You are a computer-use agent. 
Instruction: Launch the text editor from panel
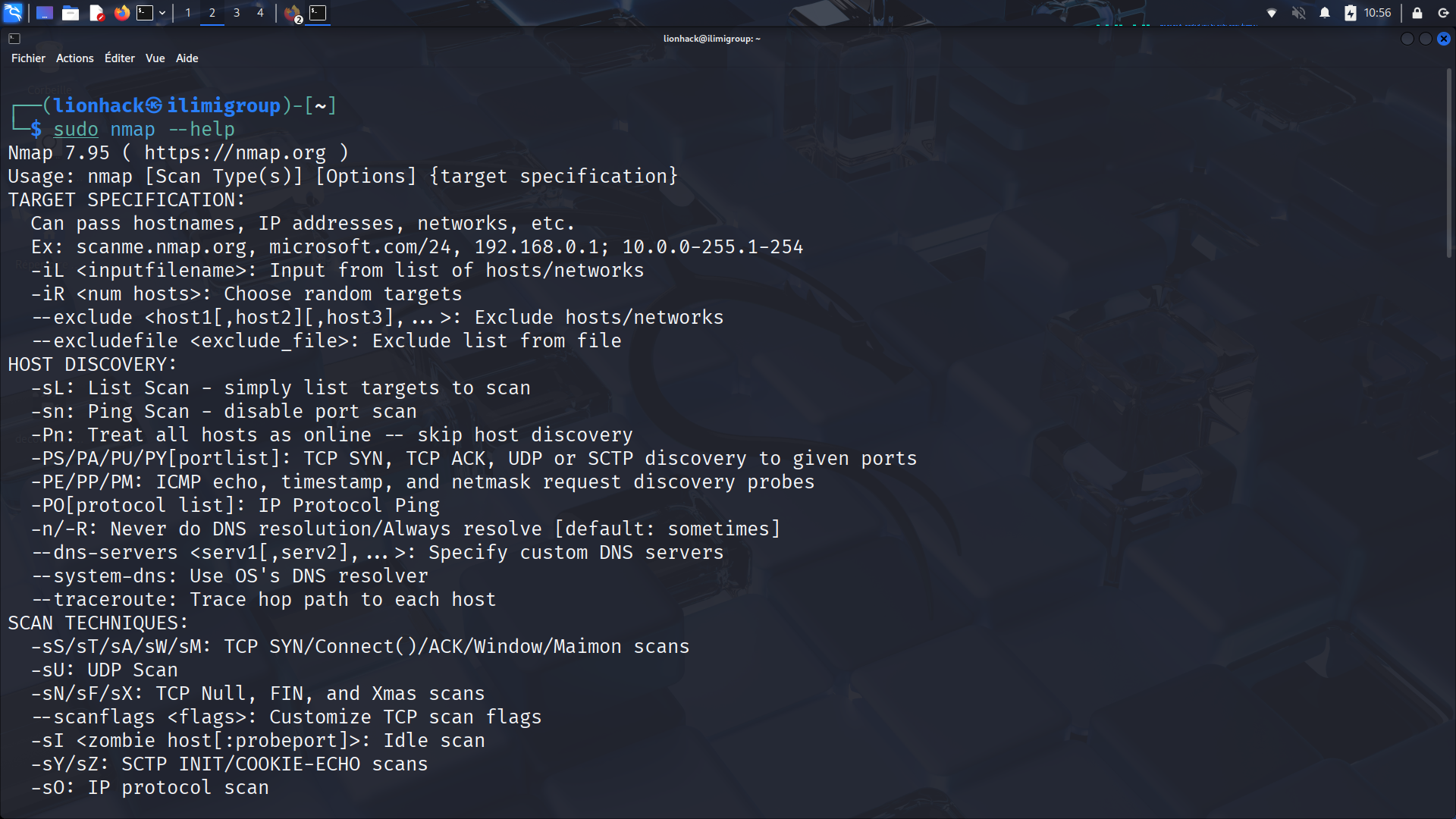pyautogui.click(x=96, y=13)
